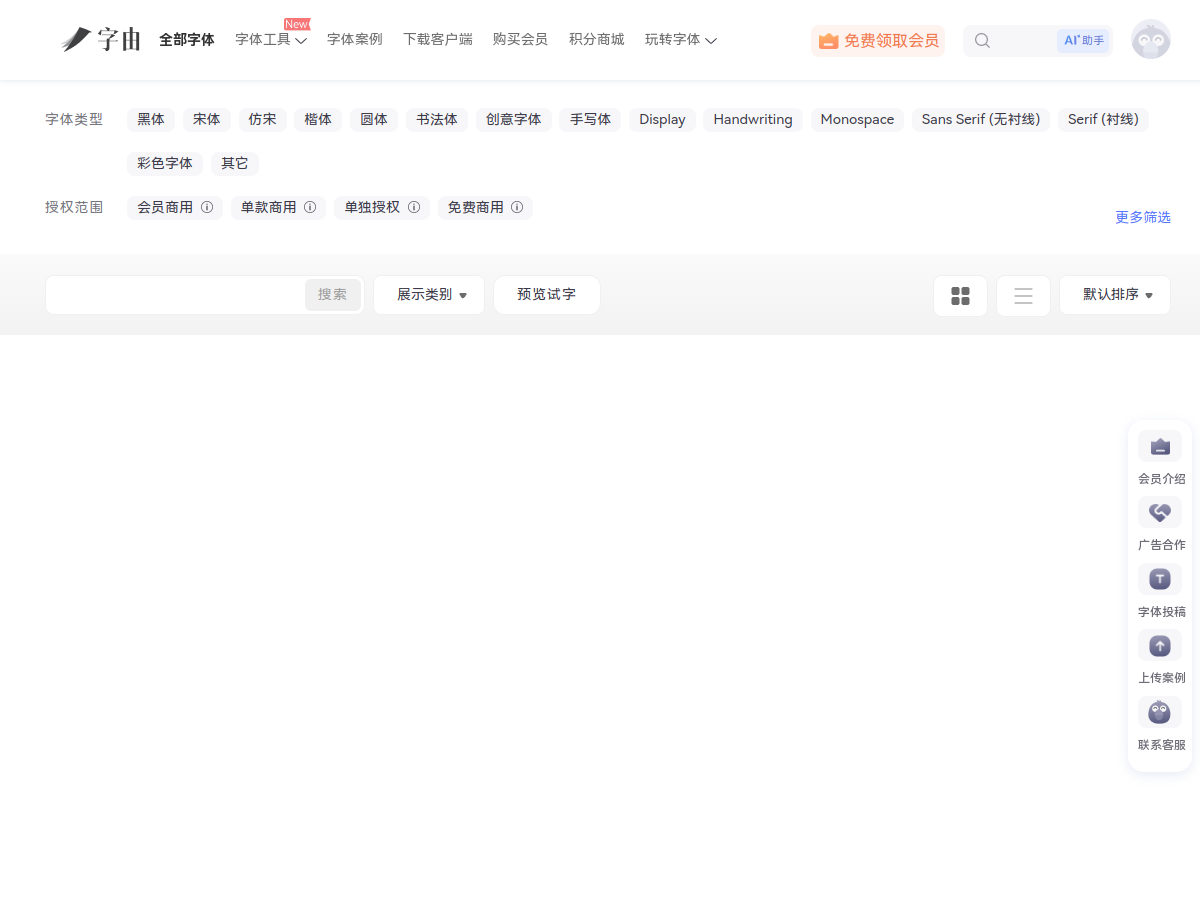
Task: Contact 联系客服 in side panel
Action: tap(1160, 723)
